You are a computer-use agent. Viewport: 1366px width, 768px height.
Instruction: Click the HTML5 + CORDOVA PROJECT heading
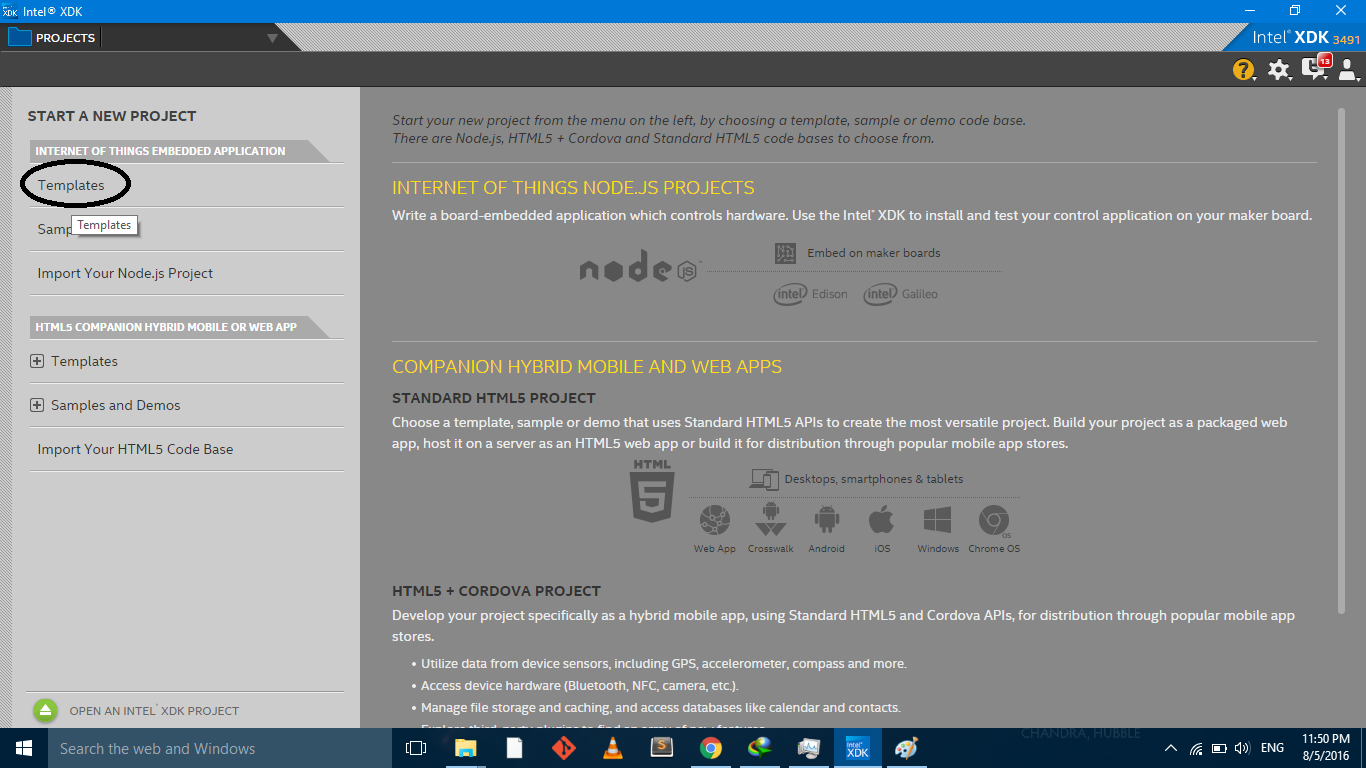[x=496, y=591]
